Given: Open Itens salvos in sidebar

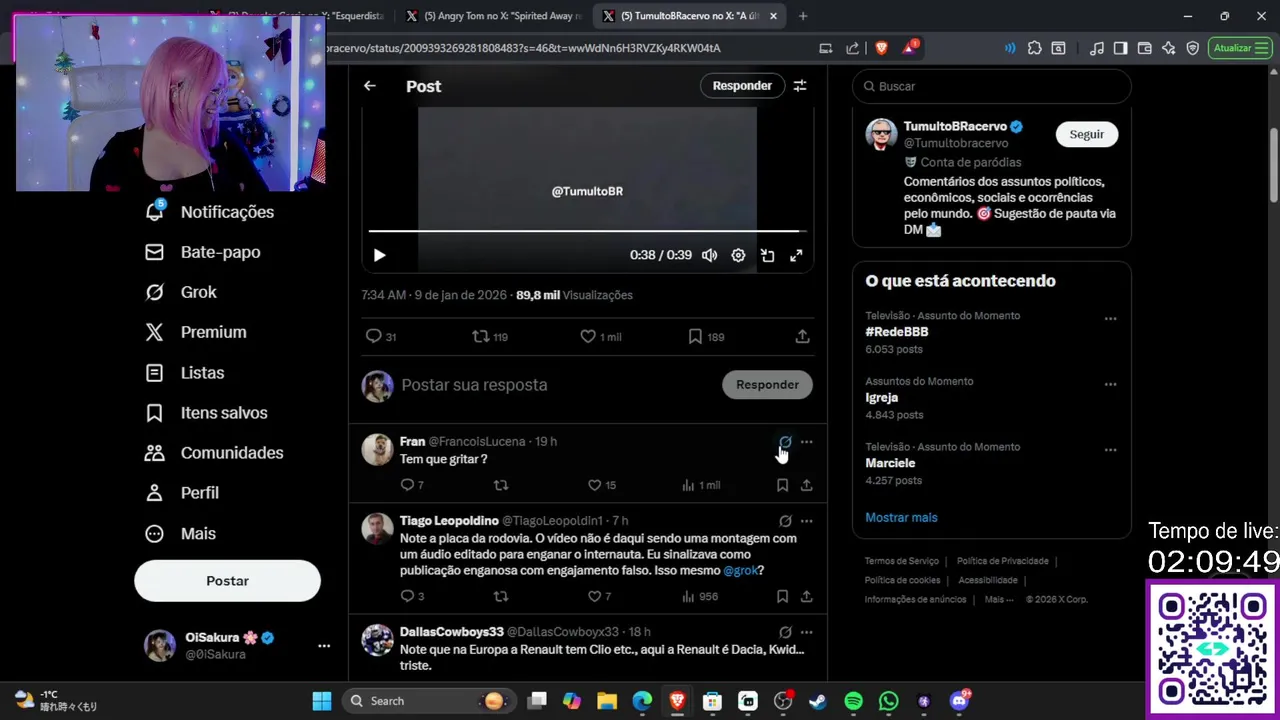Looking at the screenshot, I should point(206,412).
